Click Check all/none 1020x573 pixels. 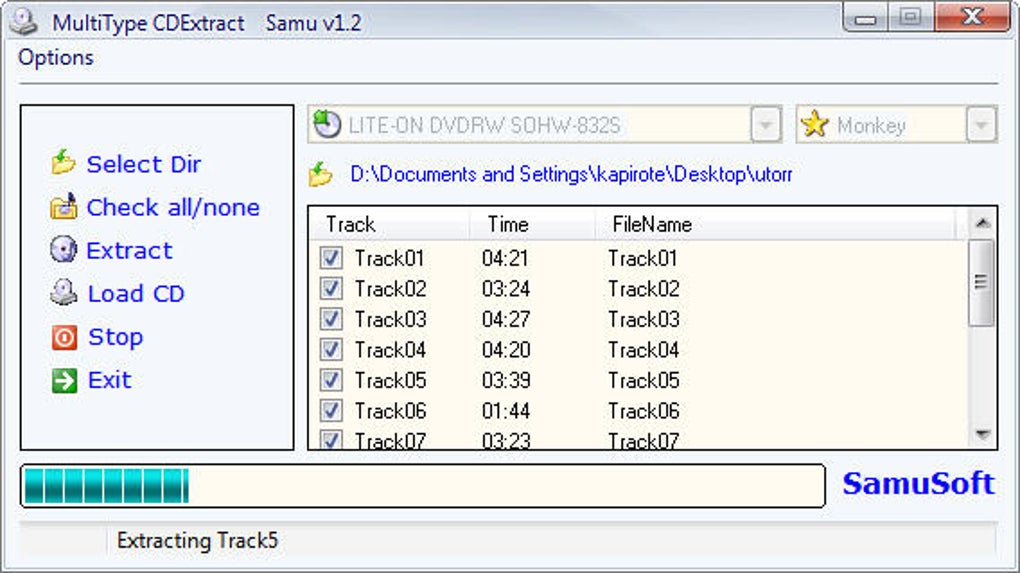(x=173, y=207)
